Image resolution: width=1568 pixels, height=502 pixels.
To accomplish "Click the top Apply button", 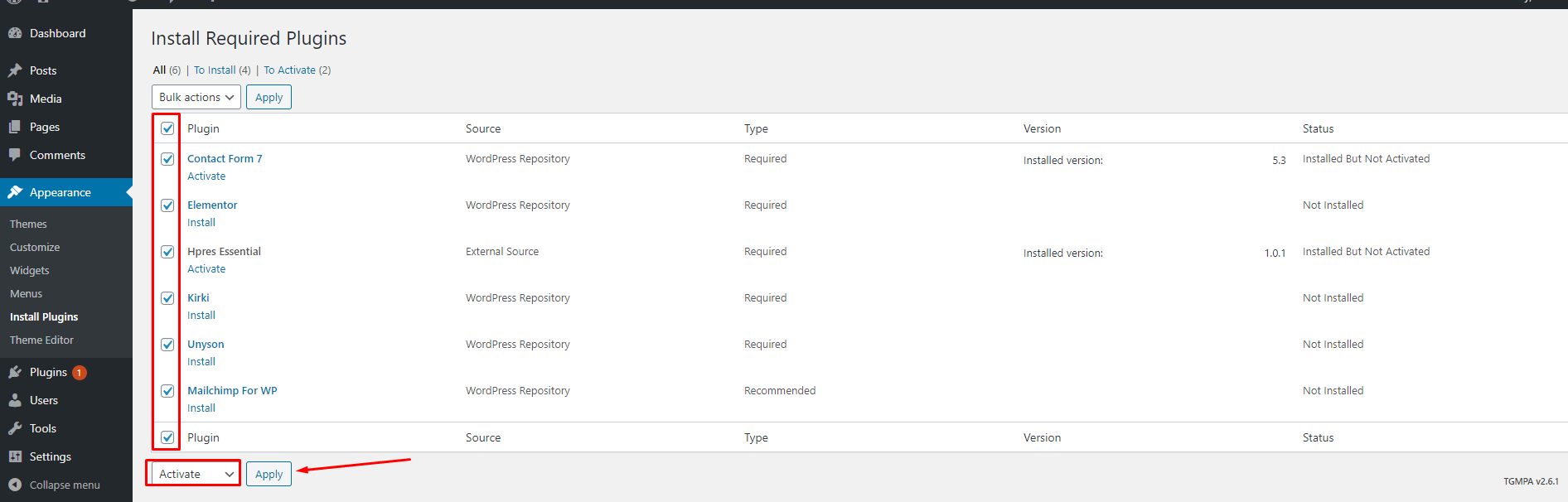I will click(269, 97).
